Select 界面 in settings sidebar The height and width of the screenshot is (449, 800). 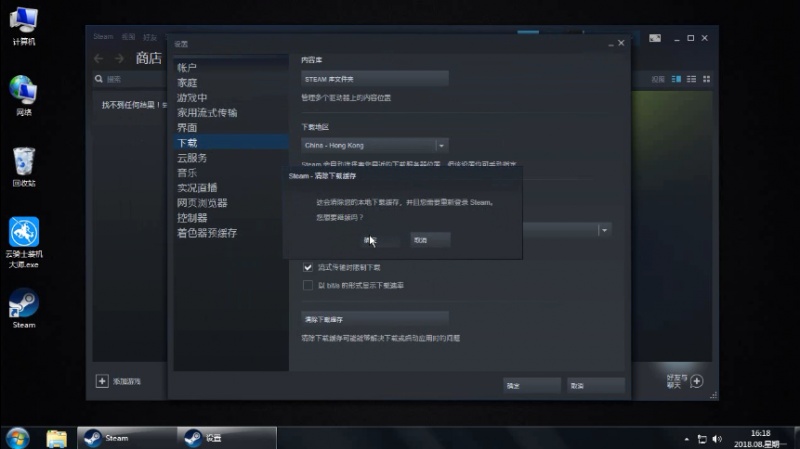[x=231, y=128]
